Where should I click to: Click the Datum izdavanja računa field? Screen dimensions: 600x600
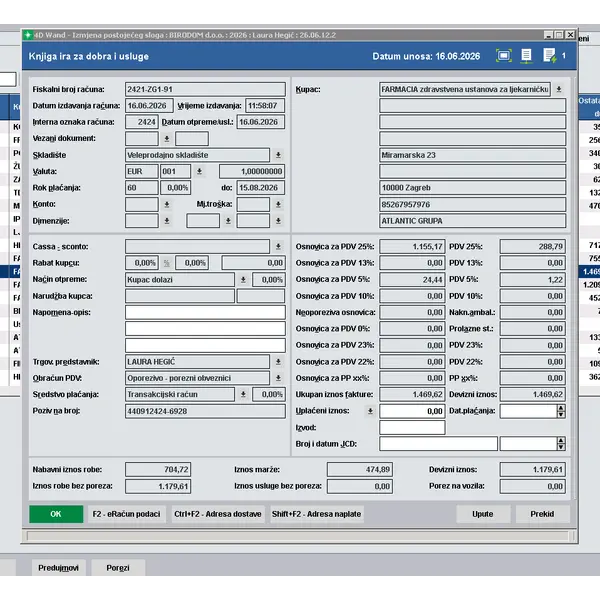click(149, 106)
